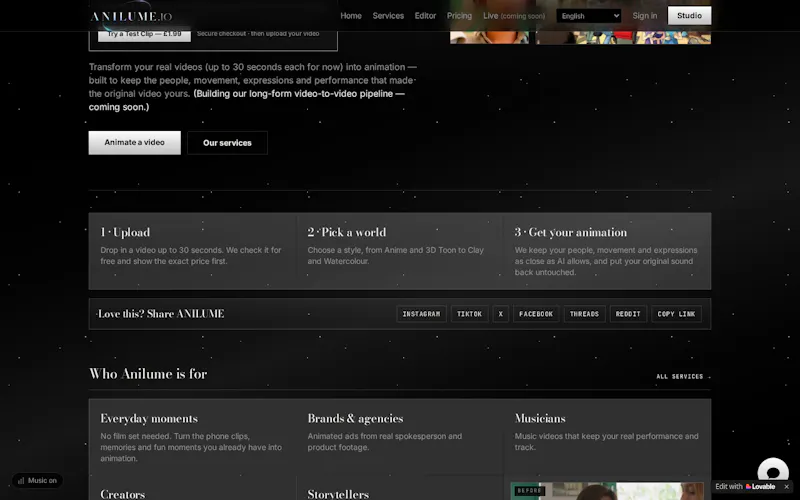Click the ANILUME.IO logo

[132, 16]
